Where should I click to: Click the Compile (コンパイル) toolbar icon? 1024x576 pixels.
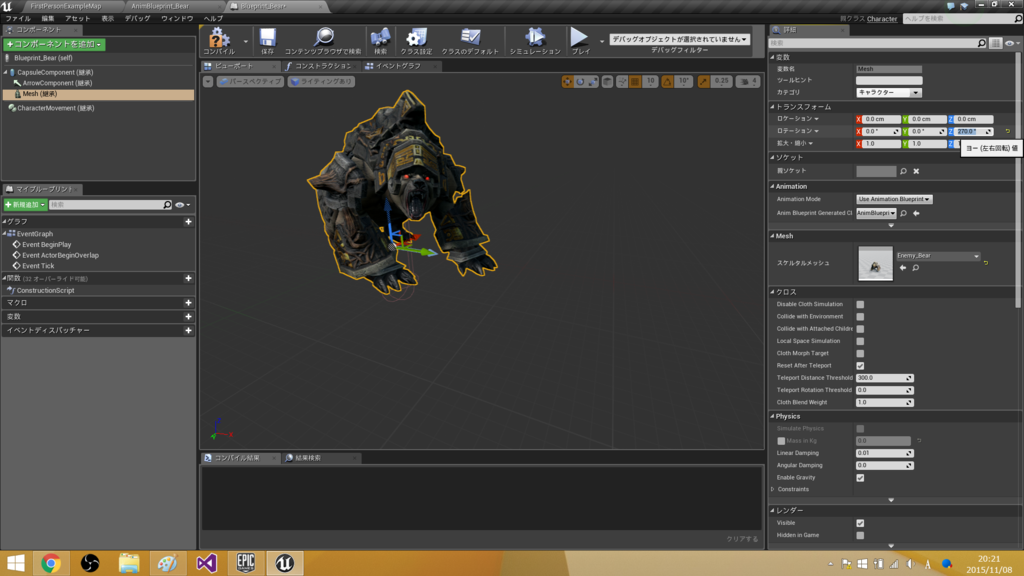[218, 38]
